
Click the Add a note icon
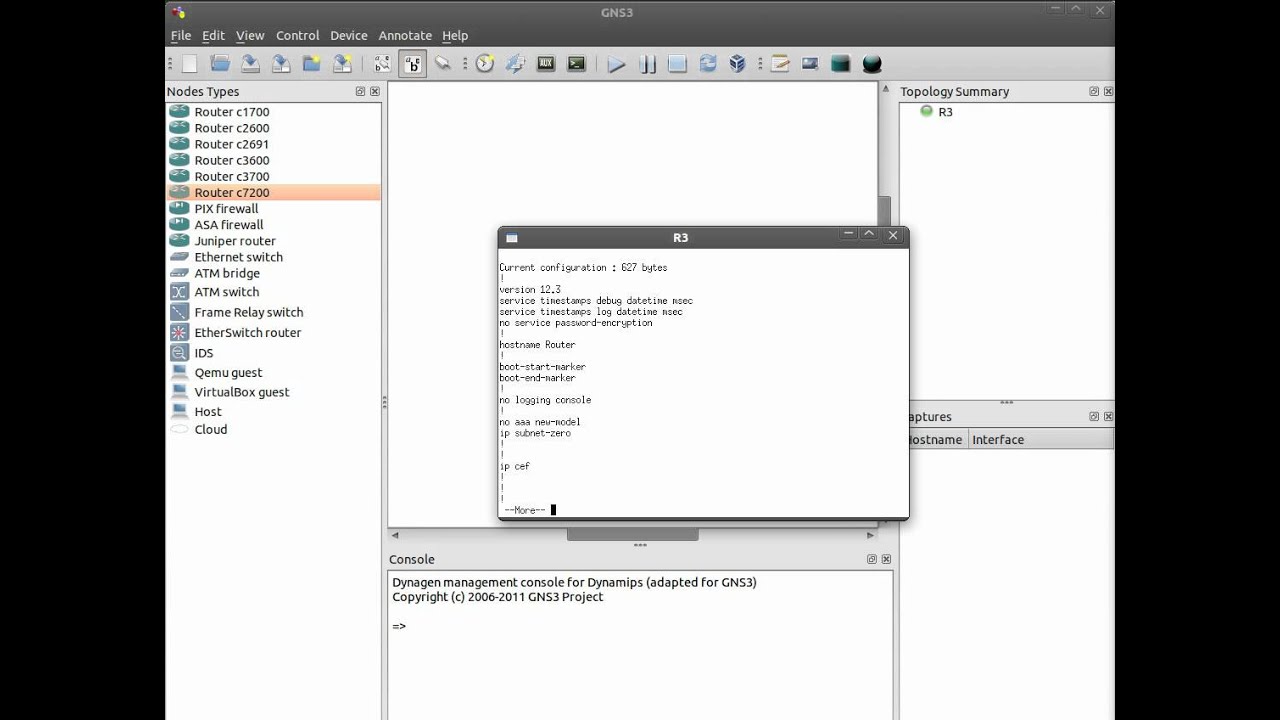coord(780,64)
